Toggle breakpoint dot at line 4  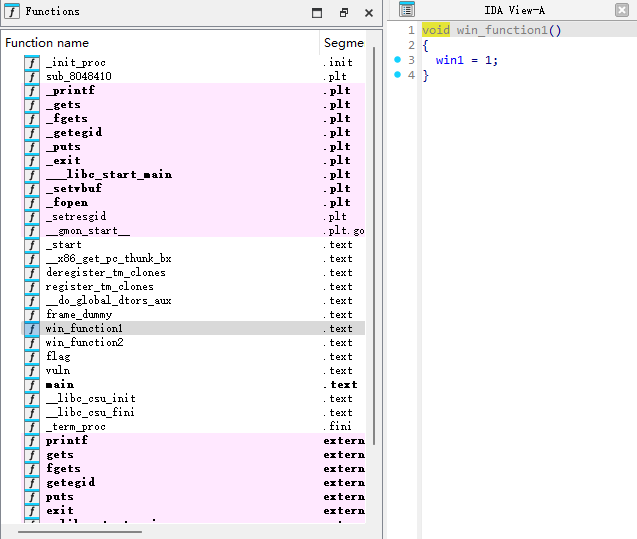click(397, 75)
